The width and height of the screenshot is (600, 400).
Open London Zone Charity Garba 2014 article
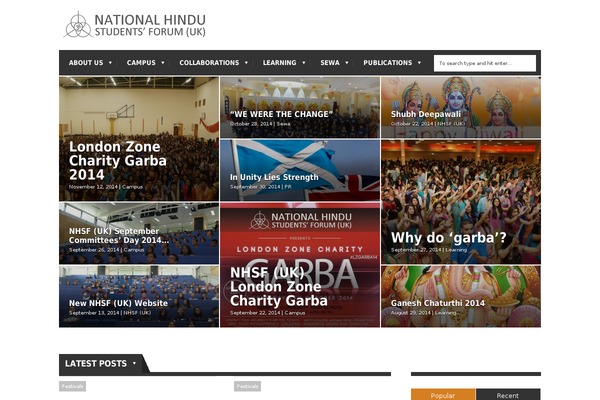(x=118, y=161)
